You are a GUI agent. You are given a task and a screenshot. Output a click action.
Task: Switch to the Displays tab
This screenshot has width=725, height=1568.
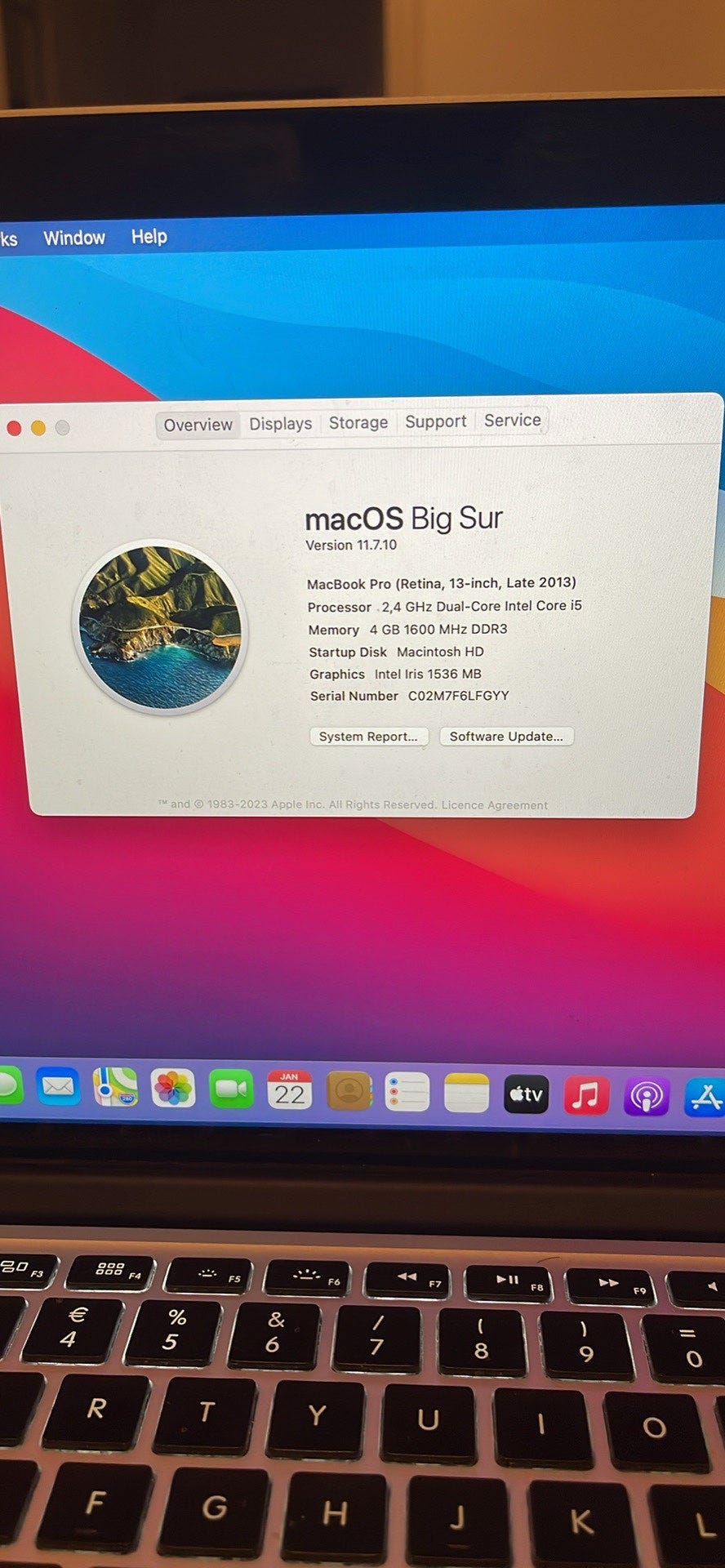click(x=280, y=424)
